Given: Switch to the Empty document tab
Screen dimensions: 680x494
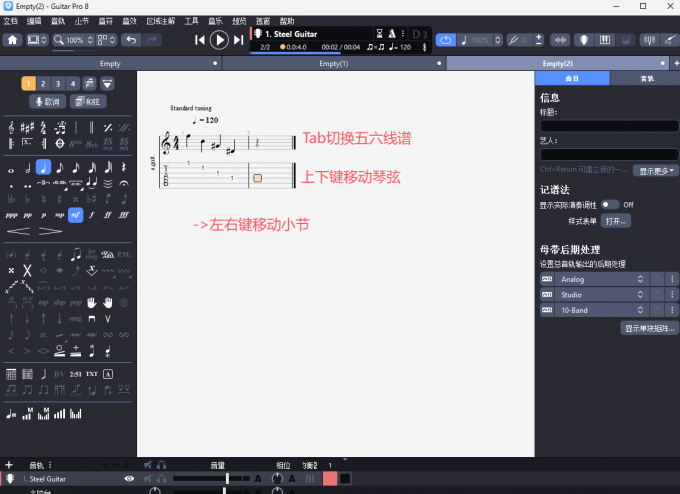Looking at the screenshot, I should tap(110, 63).
